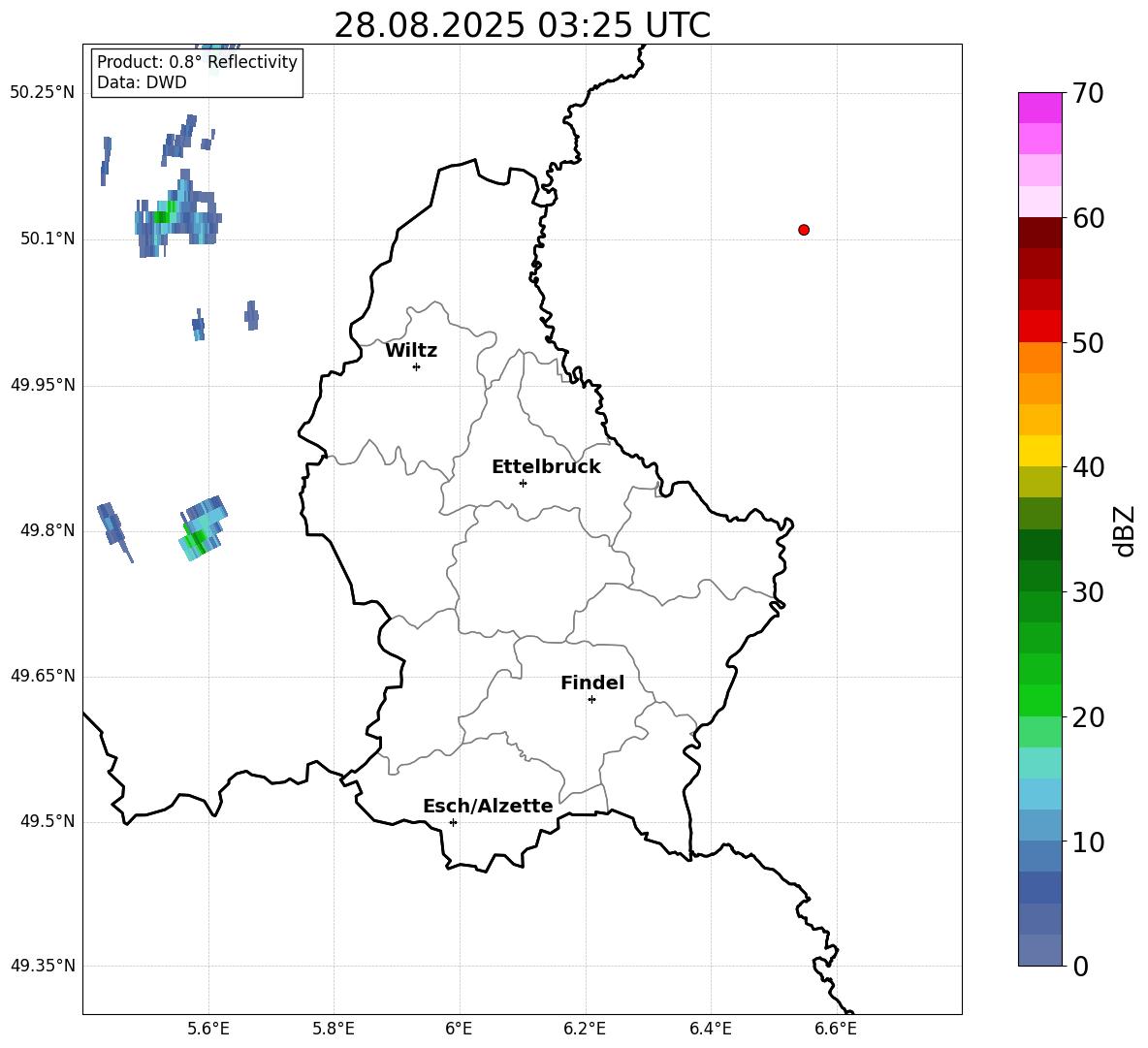Click the 49.5°N latitude label
Viewport: 1148px width, 1048px height.
pos(48,821)
